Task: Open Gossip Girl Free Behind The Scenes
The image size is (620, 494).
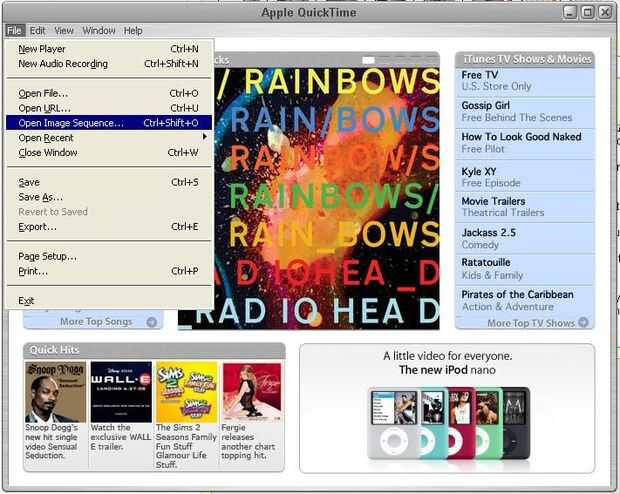Action: [x=525, y=112]
